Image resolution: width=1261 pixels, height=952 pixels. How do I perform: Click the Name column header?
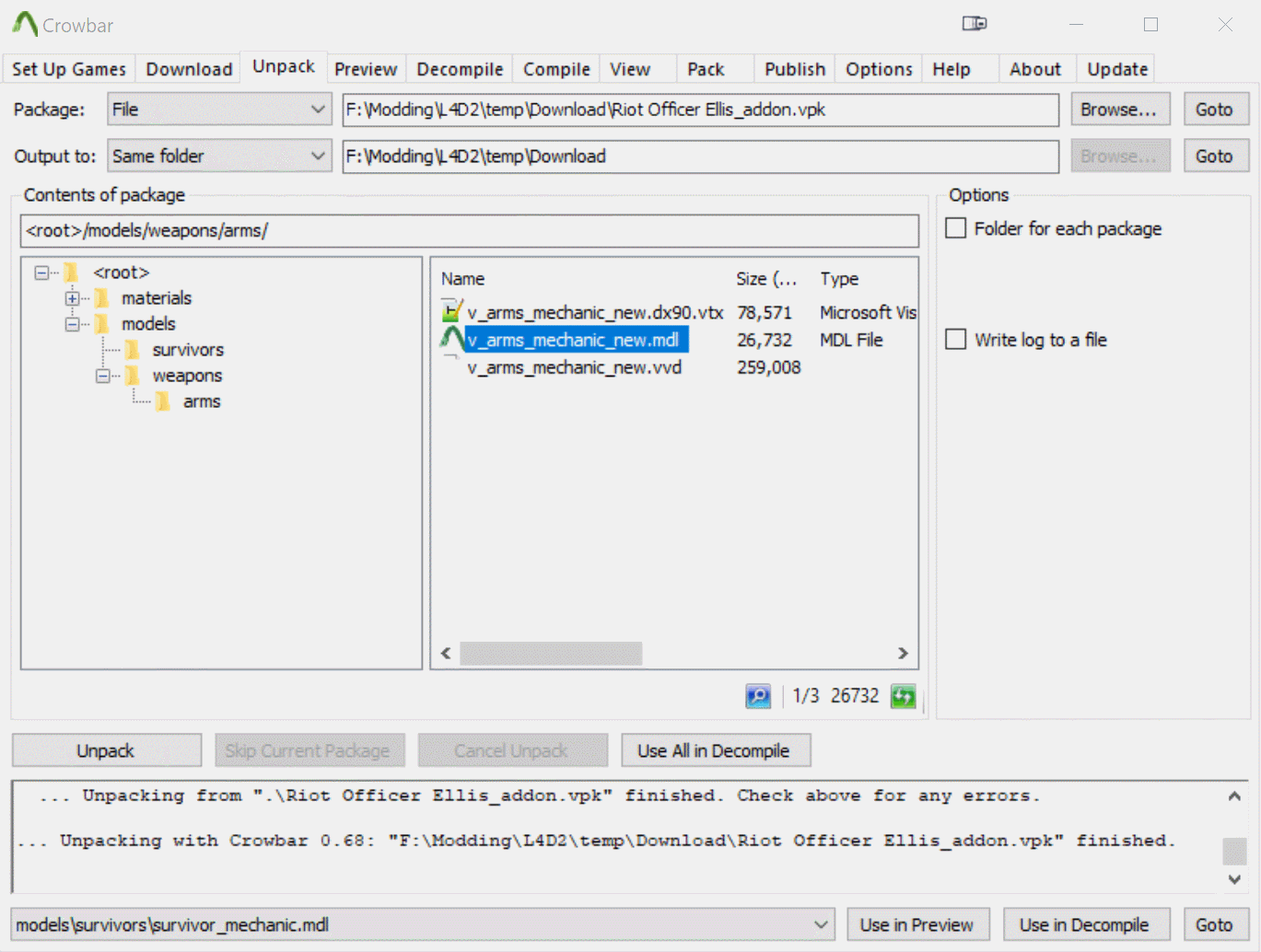tap(462, 279)
